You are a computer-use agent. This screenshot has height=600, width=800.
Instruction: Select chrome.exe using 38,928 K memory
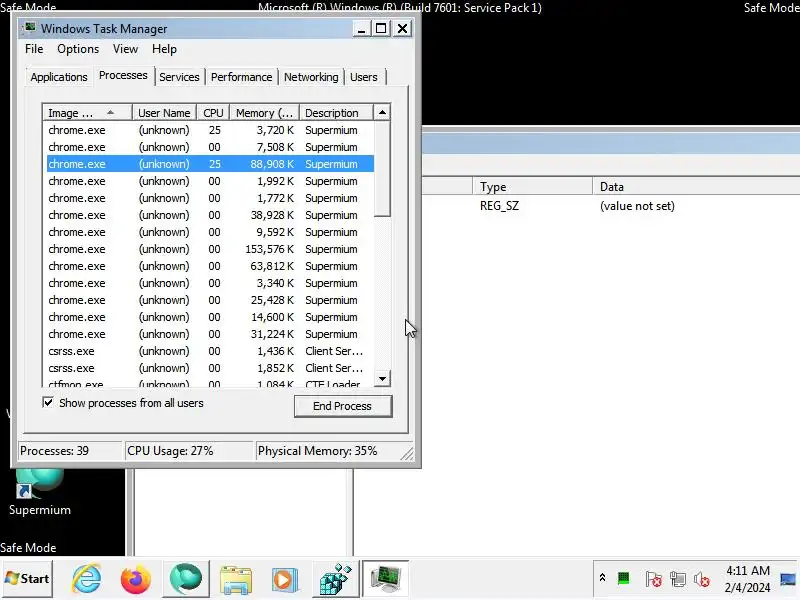210,215
